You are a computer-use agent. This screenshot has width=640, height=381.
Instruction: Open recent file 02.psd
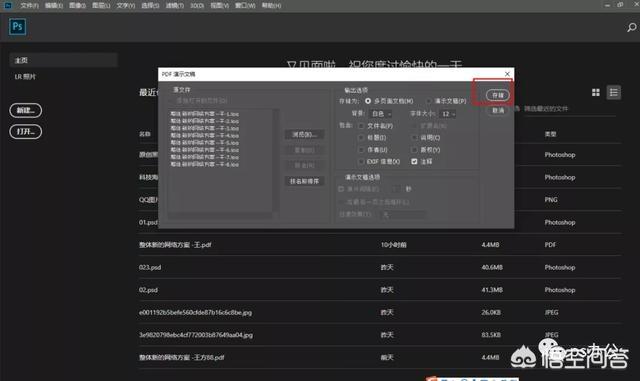pos(148,290)
